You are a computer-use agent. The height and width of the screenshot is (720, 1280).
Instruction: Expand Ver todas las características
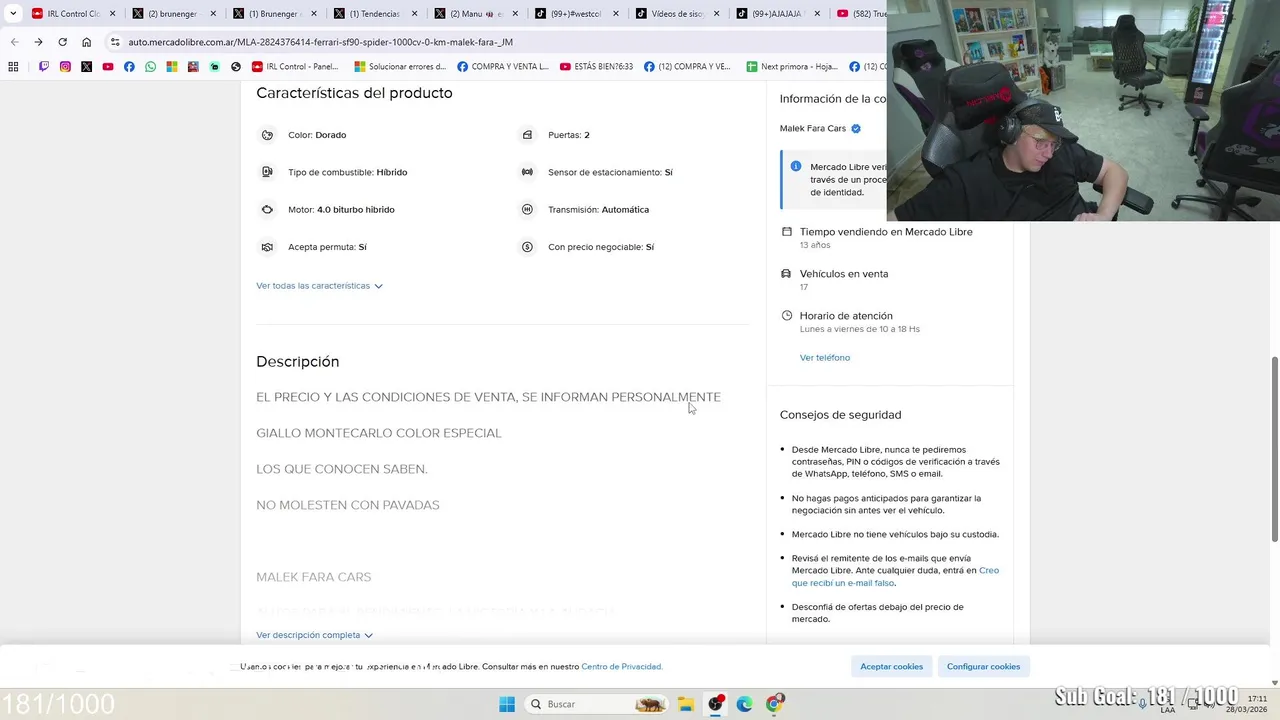[x=319, y=286]
